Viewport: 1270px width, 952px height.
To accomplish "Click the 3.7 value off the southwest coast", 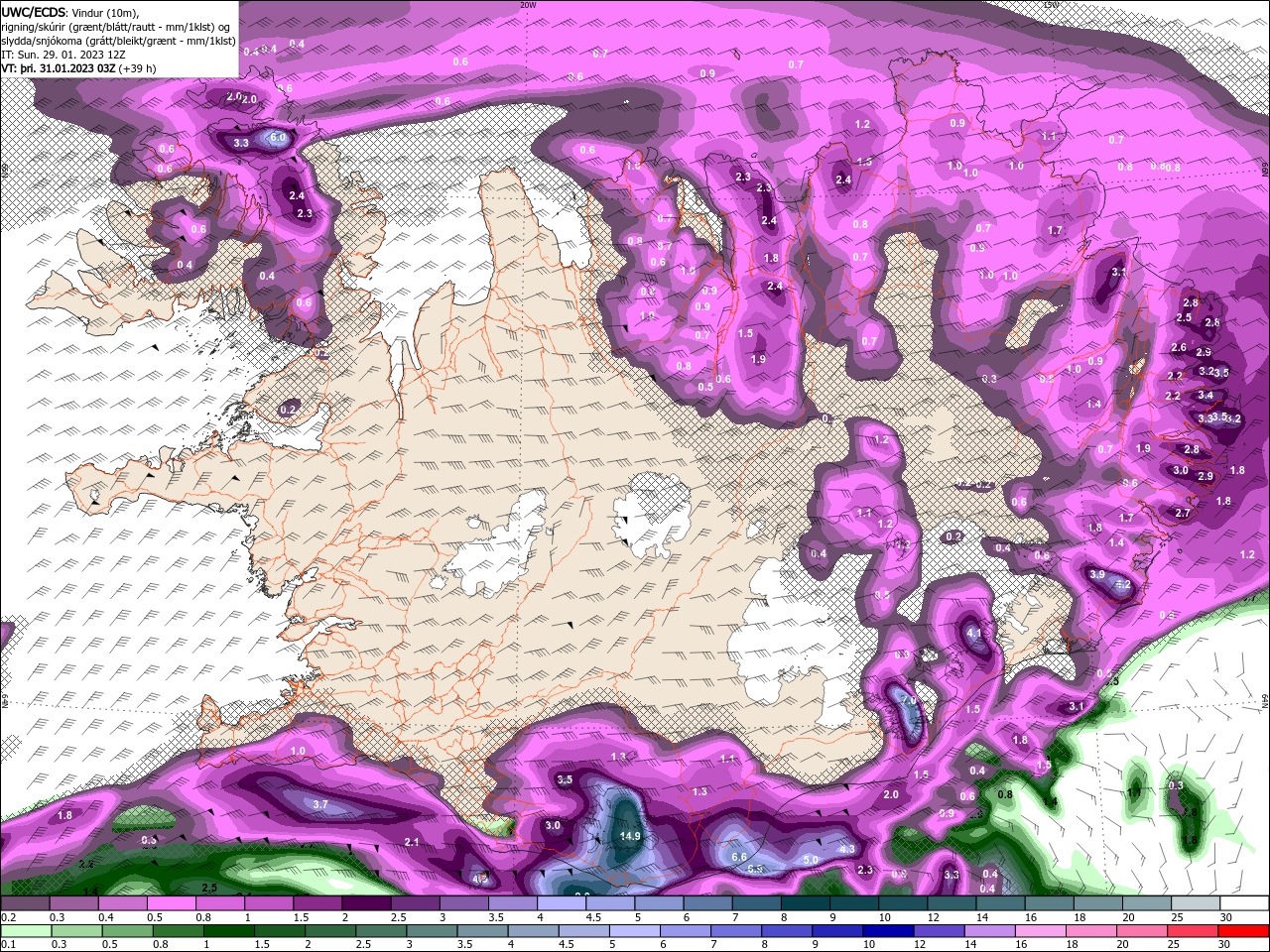I will pos(320,805).
